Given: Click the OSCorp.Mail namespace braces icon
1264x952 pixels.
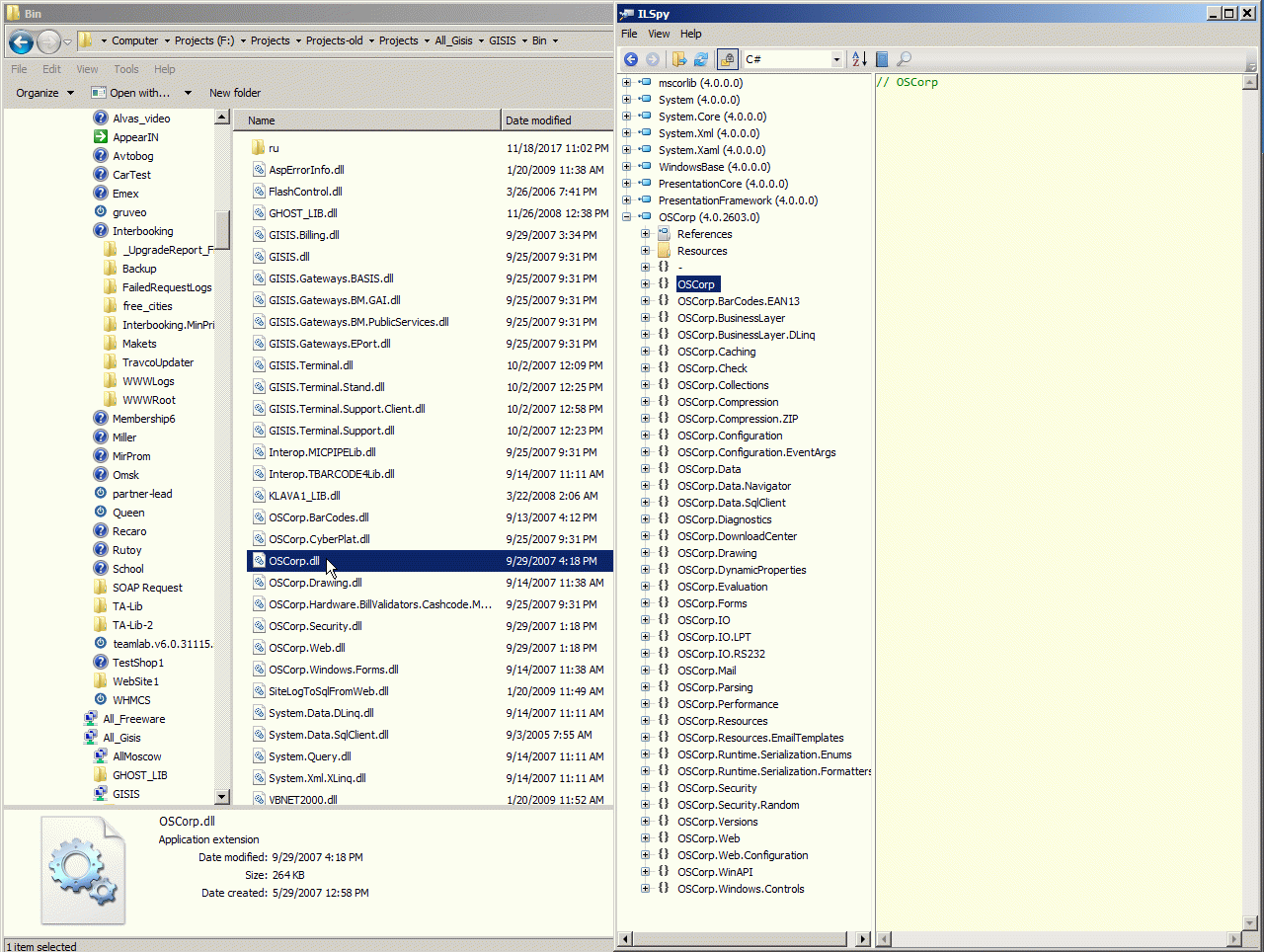Looking at the screenshot, I should tap(664, 671).
